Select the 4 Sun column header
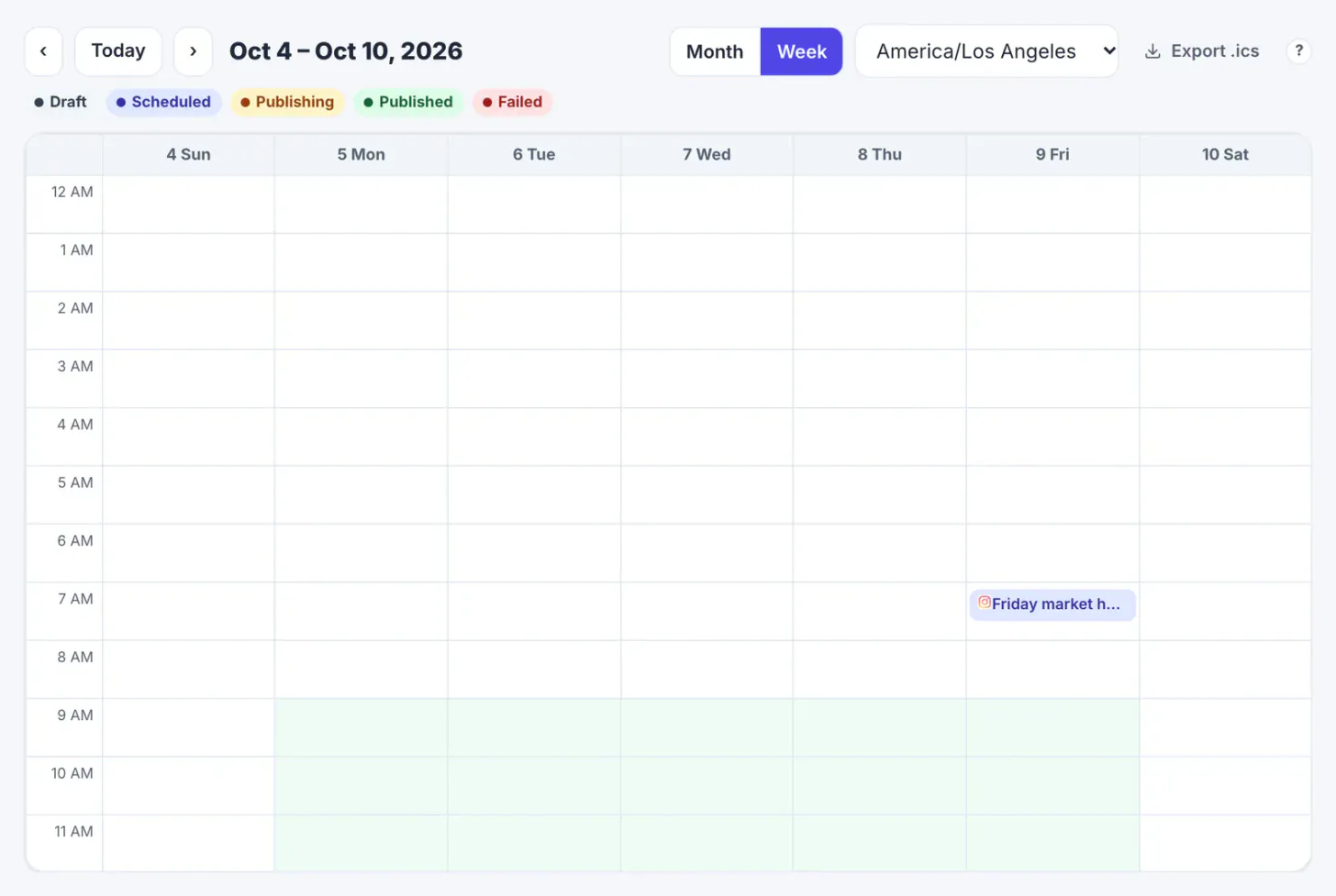 pos(188,155)
